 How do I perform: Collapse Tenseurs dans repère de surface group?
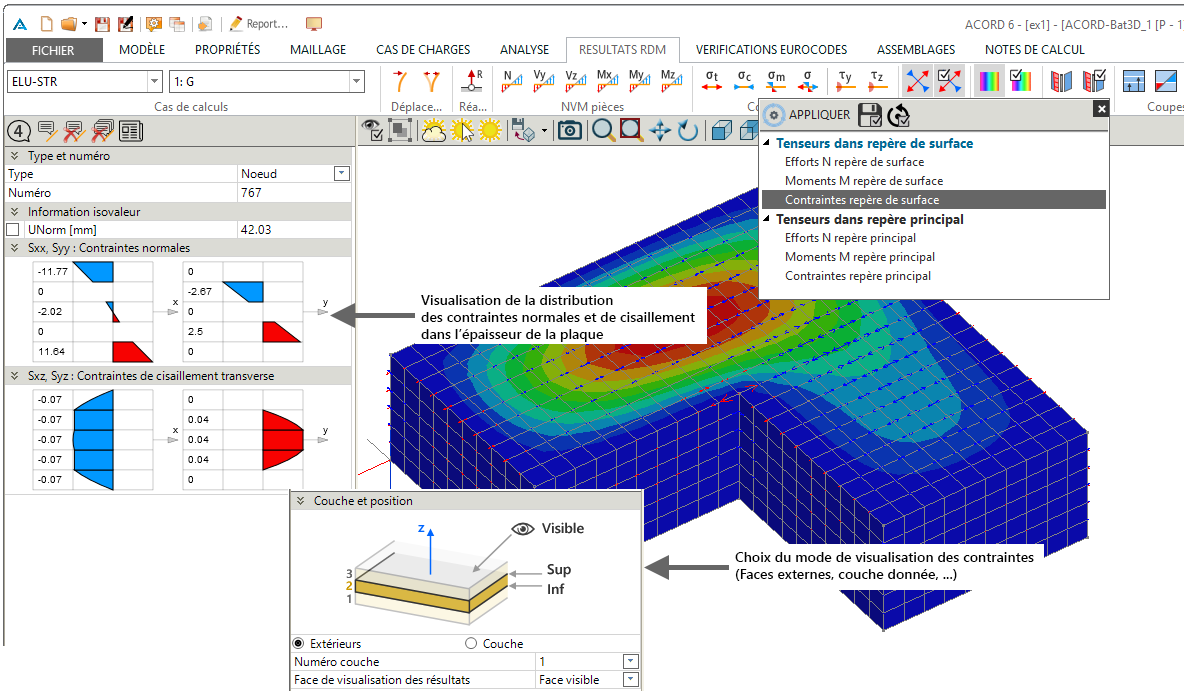(767, 144)
